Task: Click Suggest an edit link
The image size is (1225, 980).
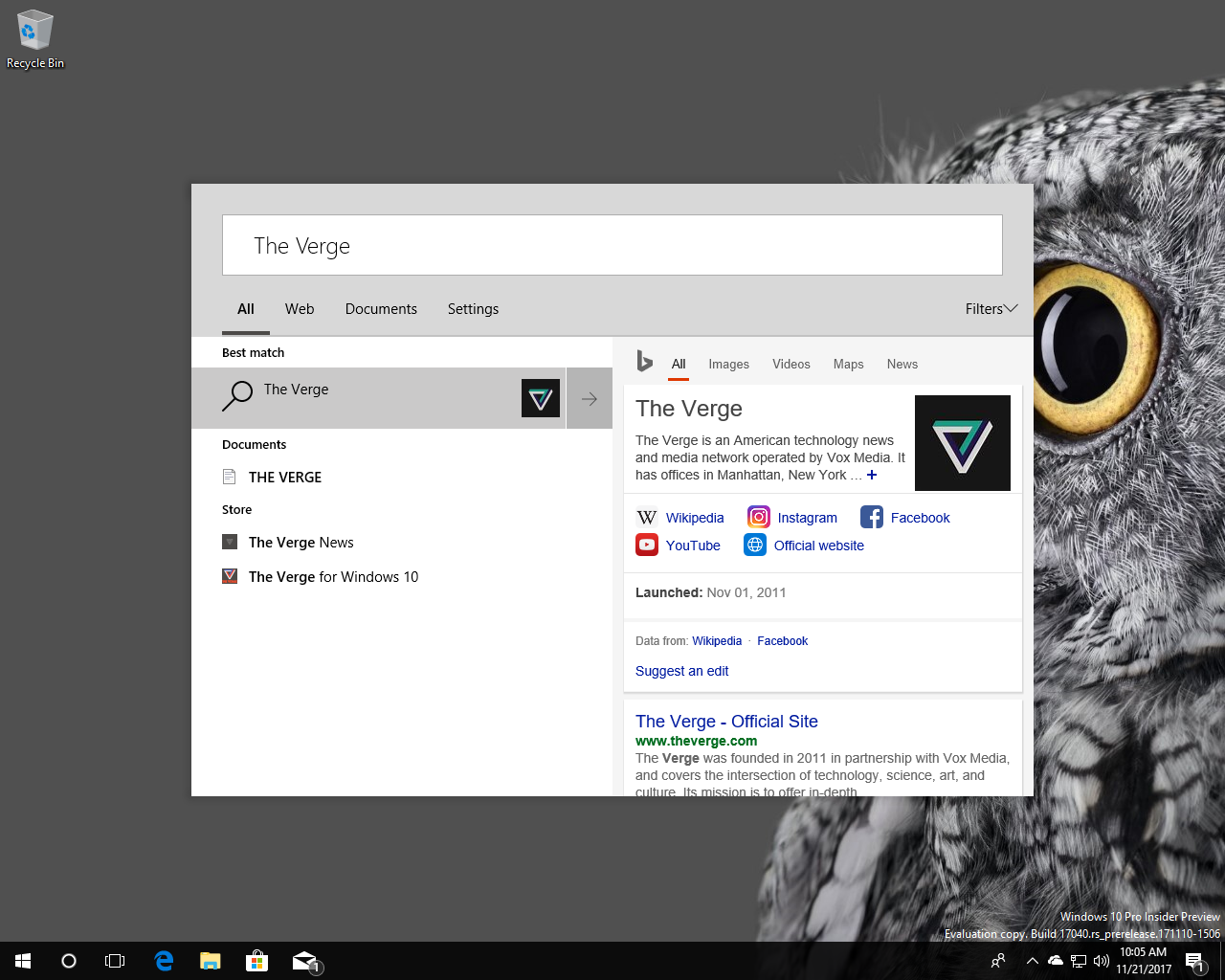Action: click(x=681, y=671)
